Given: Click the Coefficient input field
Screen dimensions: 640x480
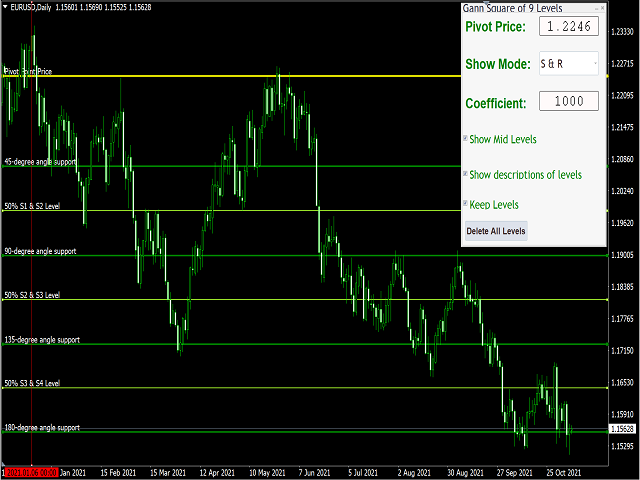Looking at the screenshot, I should click(568, 101).
